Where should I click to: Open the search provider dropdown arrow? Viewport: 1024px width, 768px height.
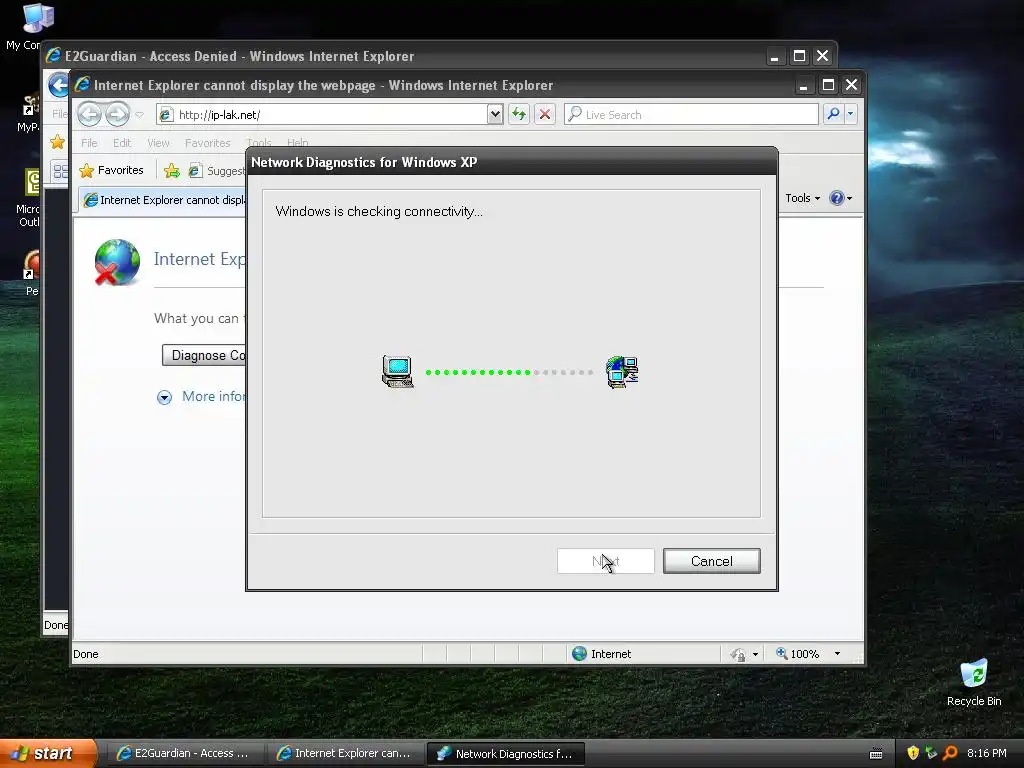(x=850, y=114)
